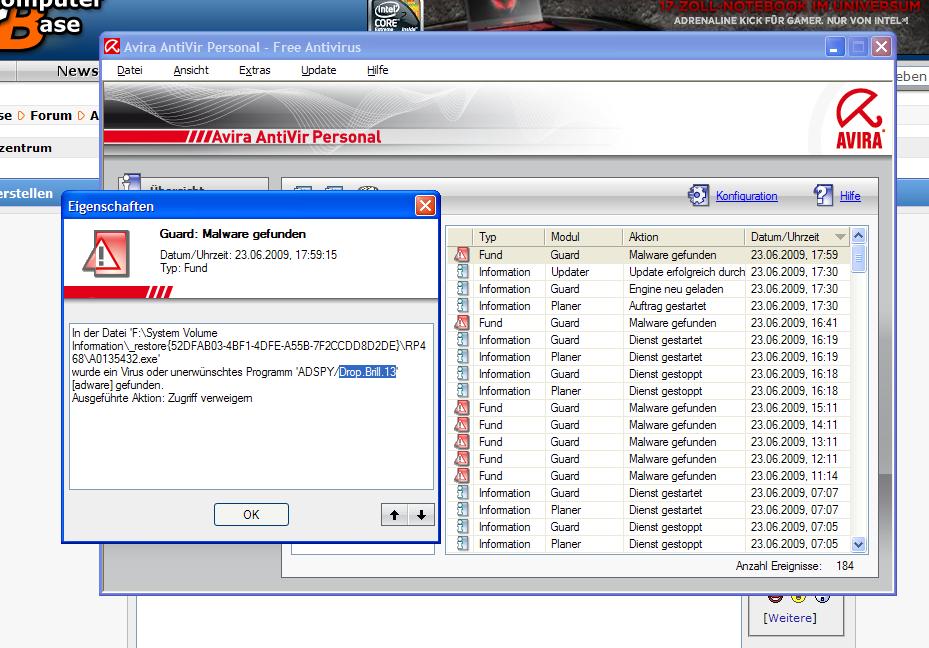Click info icon for Planer Dienst gestoppt 16:18

tap(462, 391)
